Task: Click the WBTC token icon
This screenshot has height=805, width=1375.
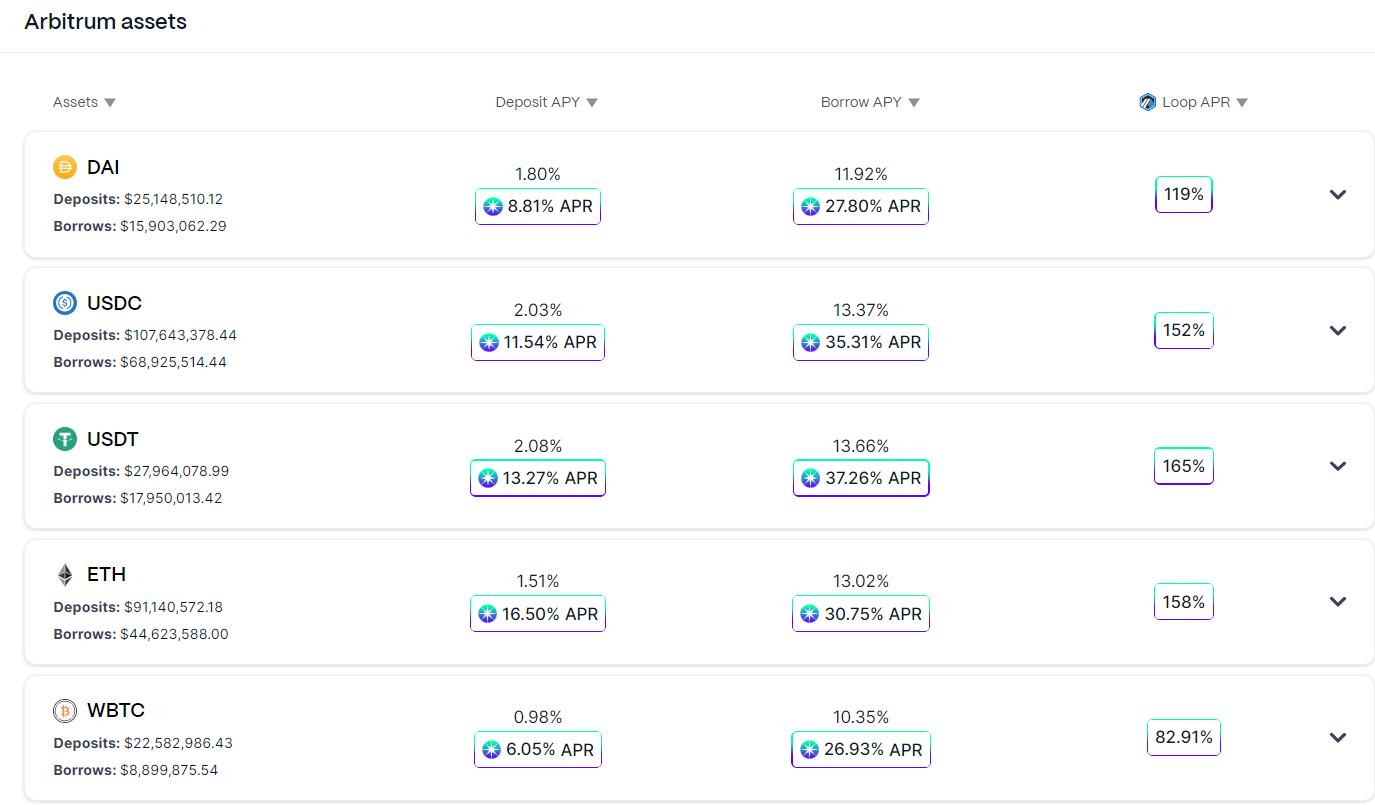Action: tap(65, 711)
